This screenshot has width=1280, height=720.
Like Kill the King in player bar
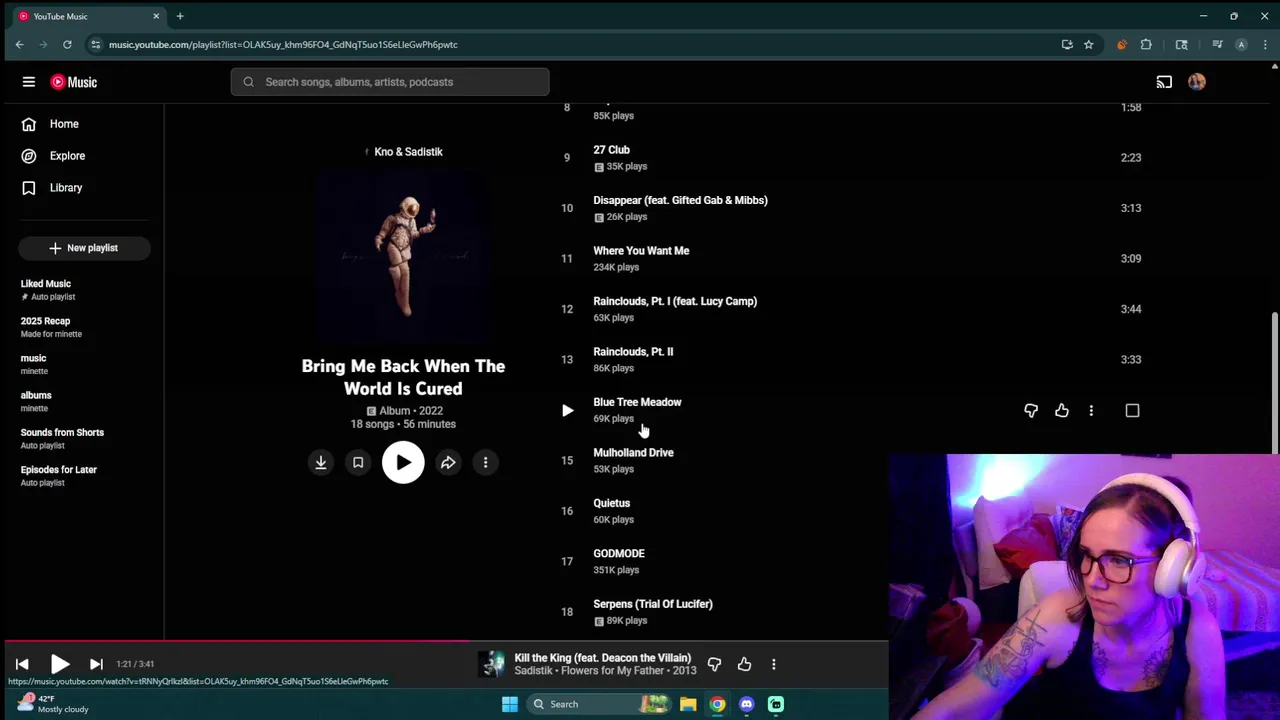tap(744, 664)
